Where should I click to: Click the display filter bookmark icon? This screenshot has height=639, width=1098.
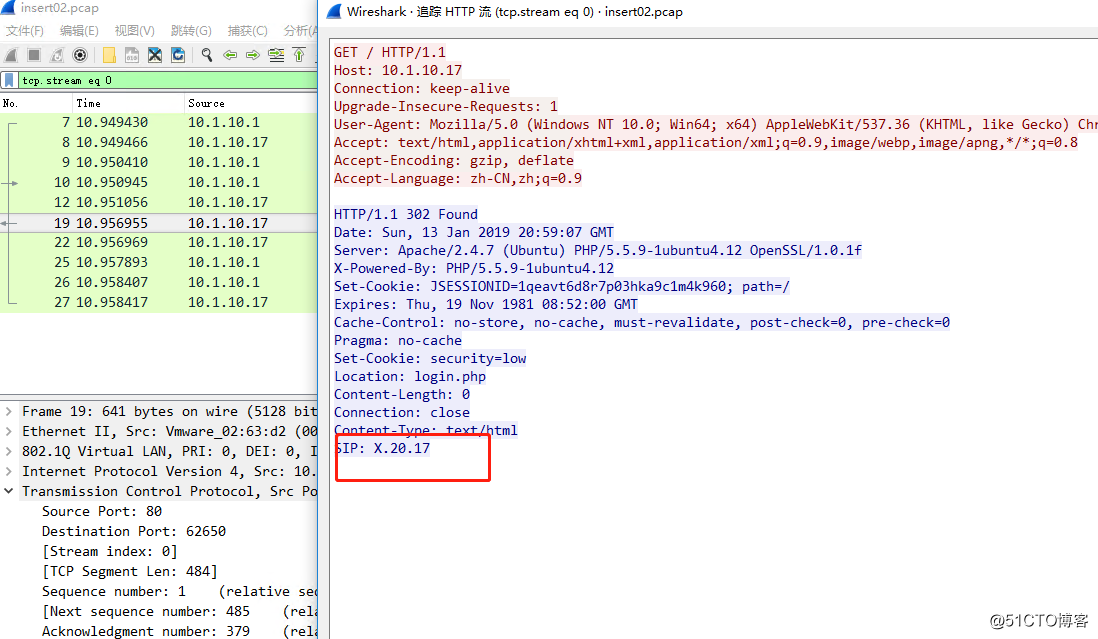pos(9,80)
